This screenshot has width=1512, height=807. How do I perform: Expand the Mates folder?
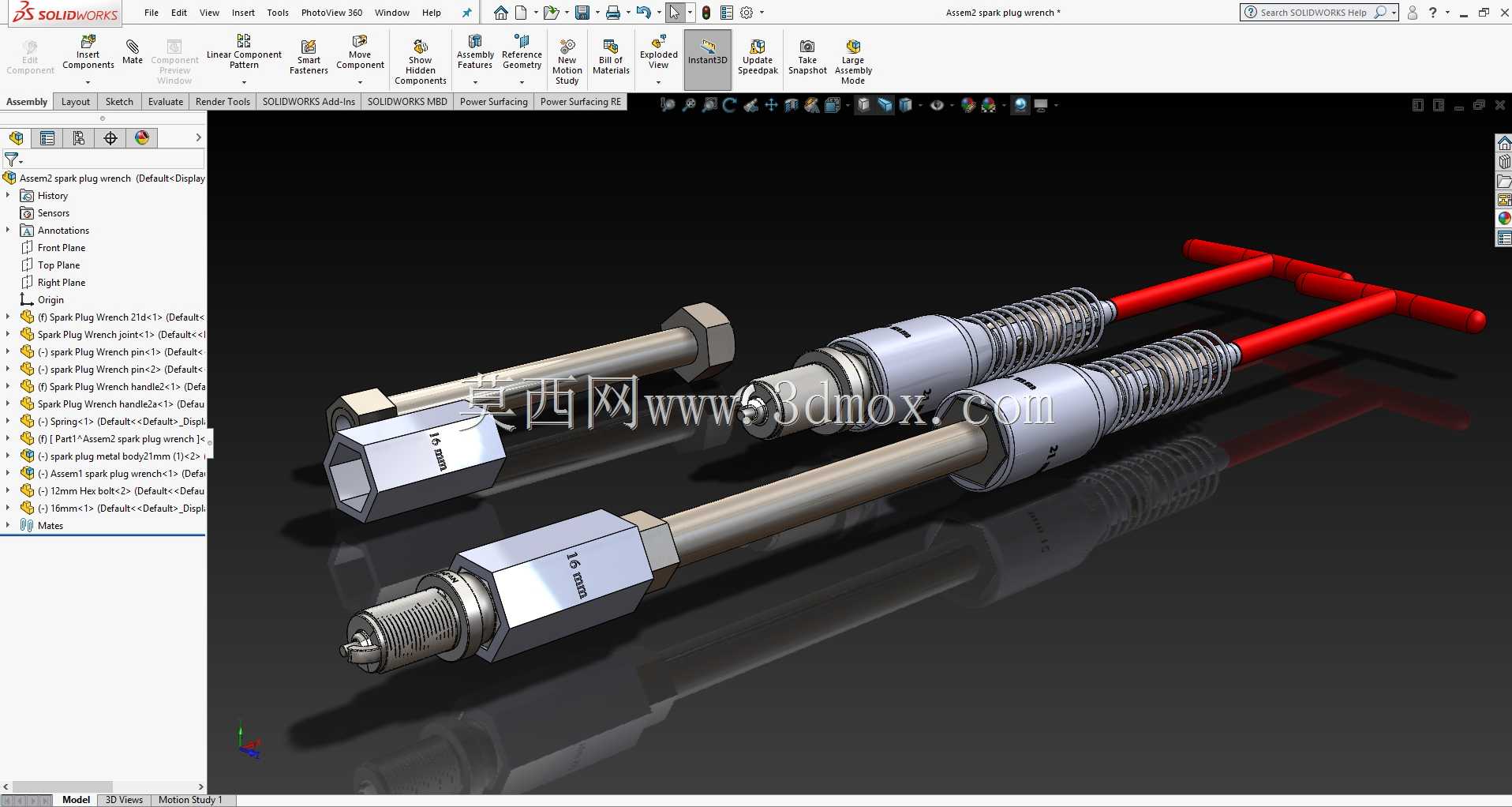tap(8, 525)
